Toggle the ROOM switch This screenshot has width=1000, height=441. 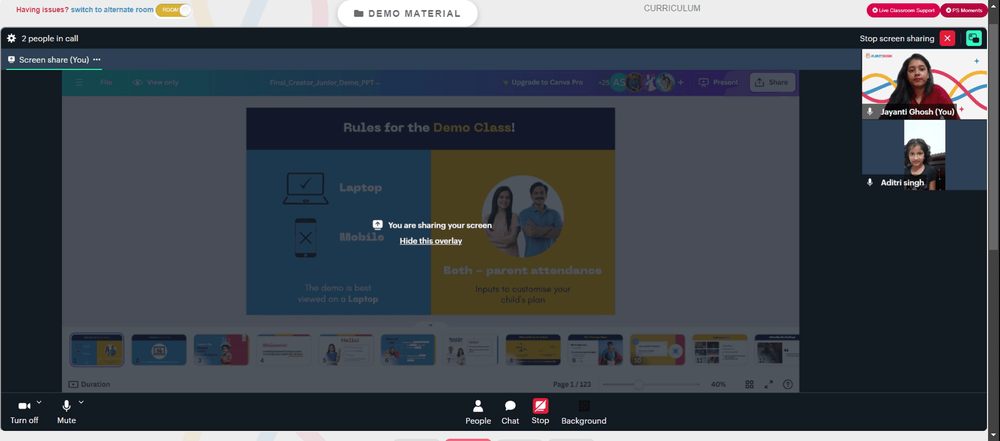(173, 10)
